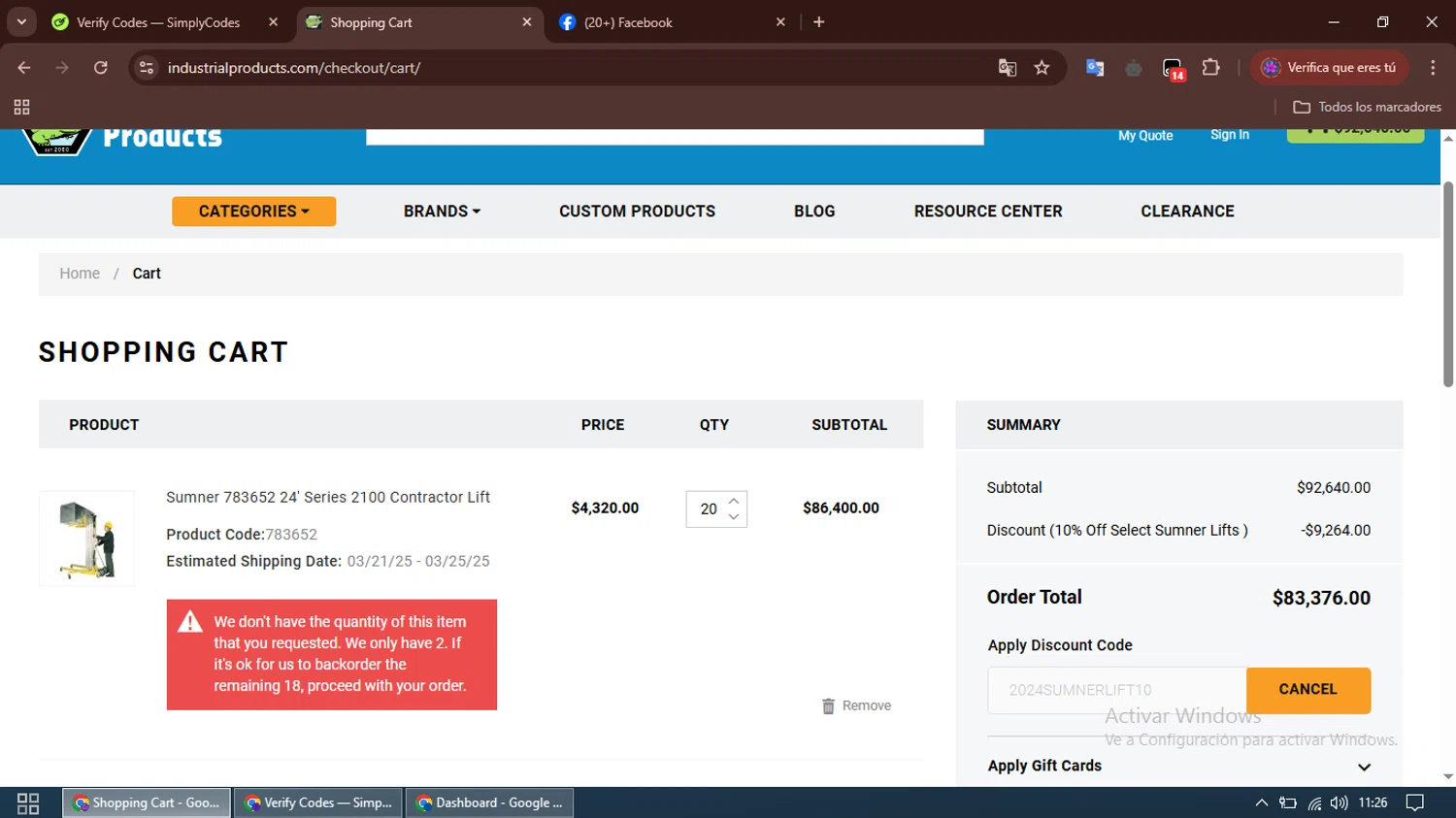1456x818 pixels.
Task: Open Sumner 783652 24' Series 2100 product link
Action: click(x=328, y=497)
